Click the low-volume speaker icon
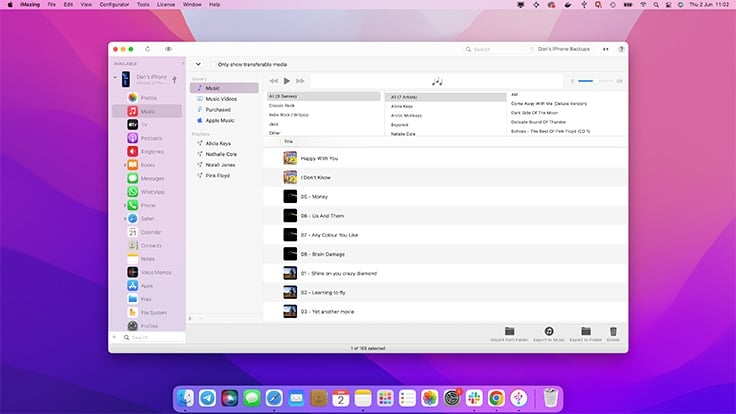 [x=572, y=81]
